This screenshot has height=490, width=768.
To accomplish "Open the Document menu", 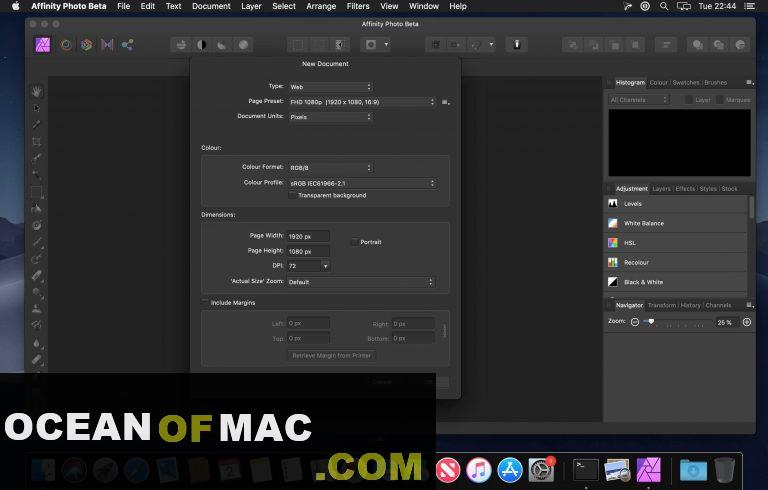I will [x=211, y=6].
